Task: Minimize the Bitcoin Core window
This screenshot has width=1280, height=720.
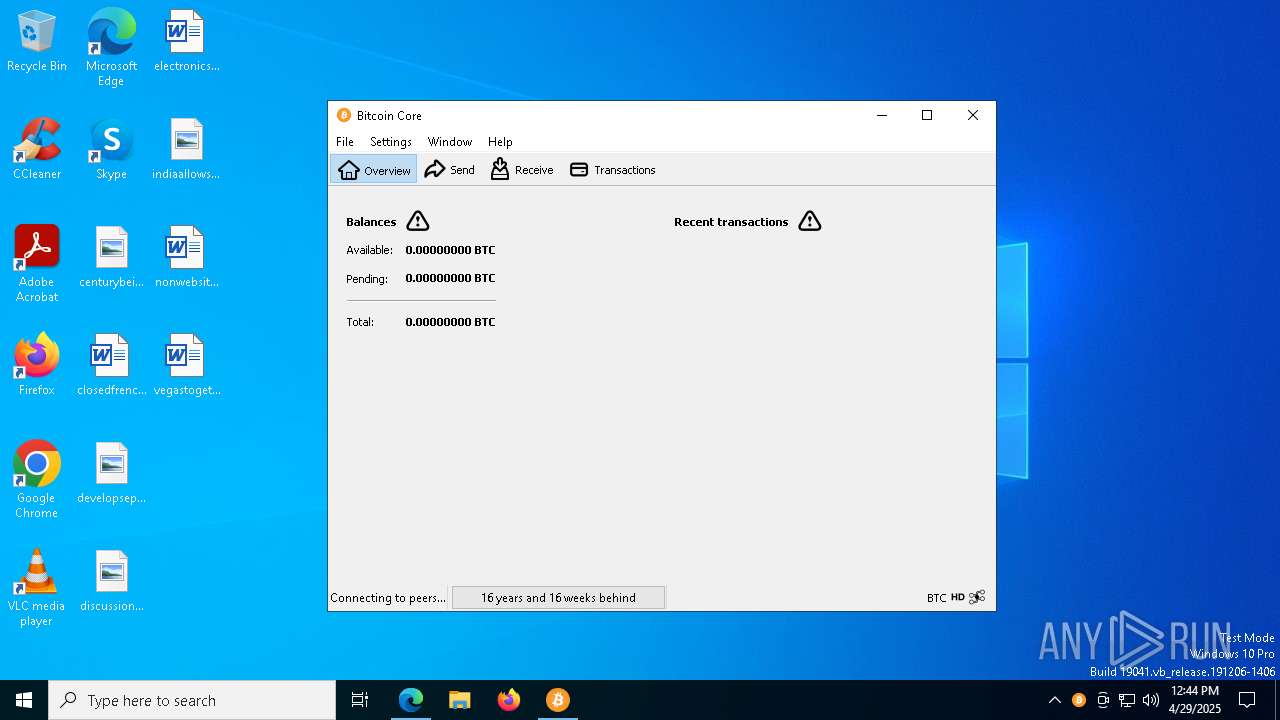Action: pos(882,115)
